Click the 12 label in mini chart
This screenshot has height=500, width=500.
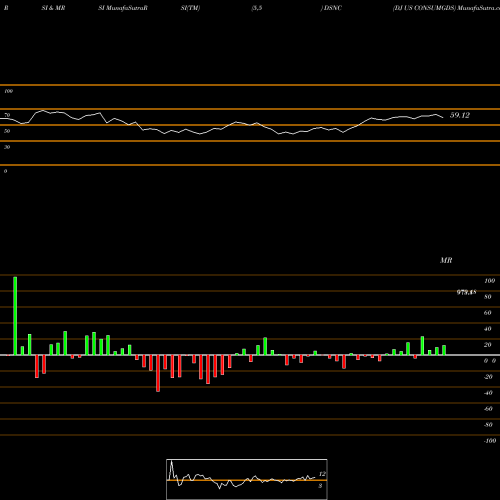322,474
